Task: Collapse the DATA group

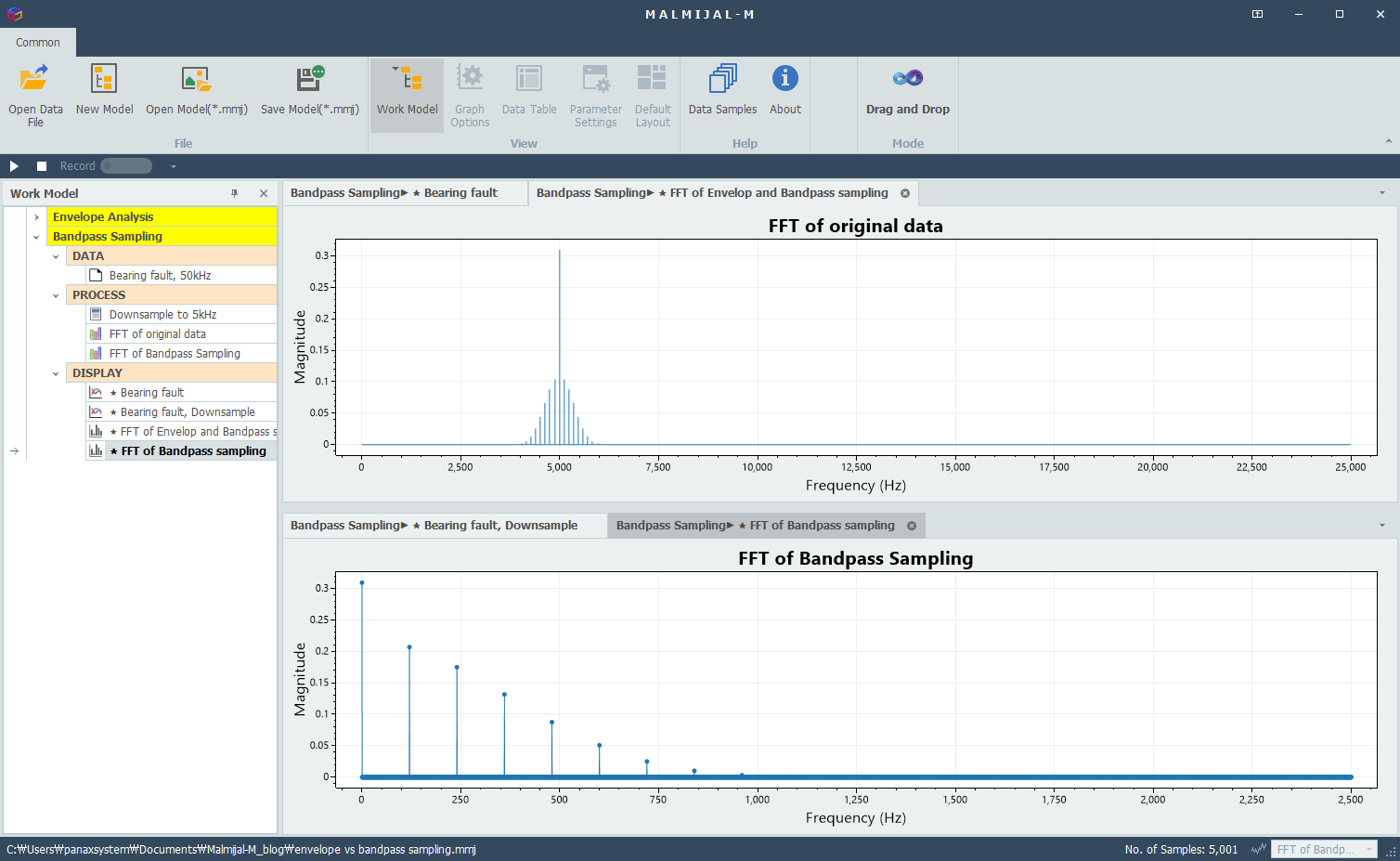Action: click(x=56, y=256)
